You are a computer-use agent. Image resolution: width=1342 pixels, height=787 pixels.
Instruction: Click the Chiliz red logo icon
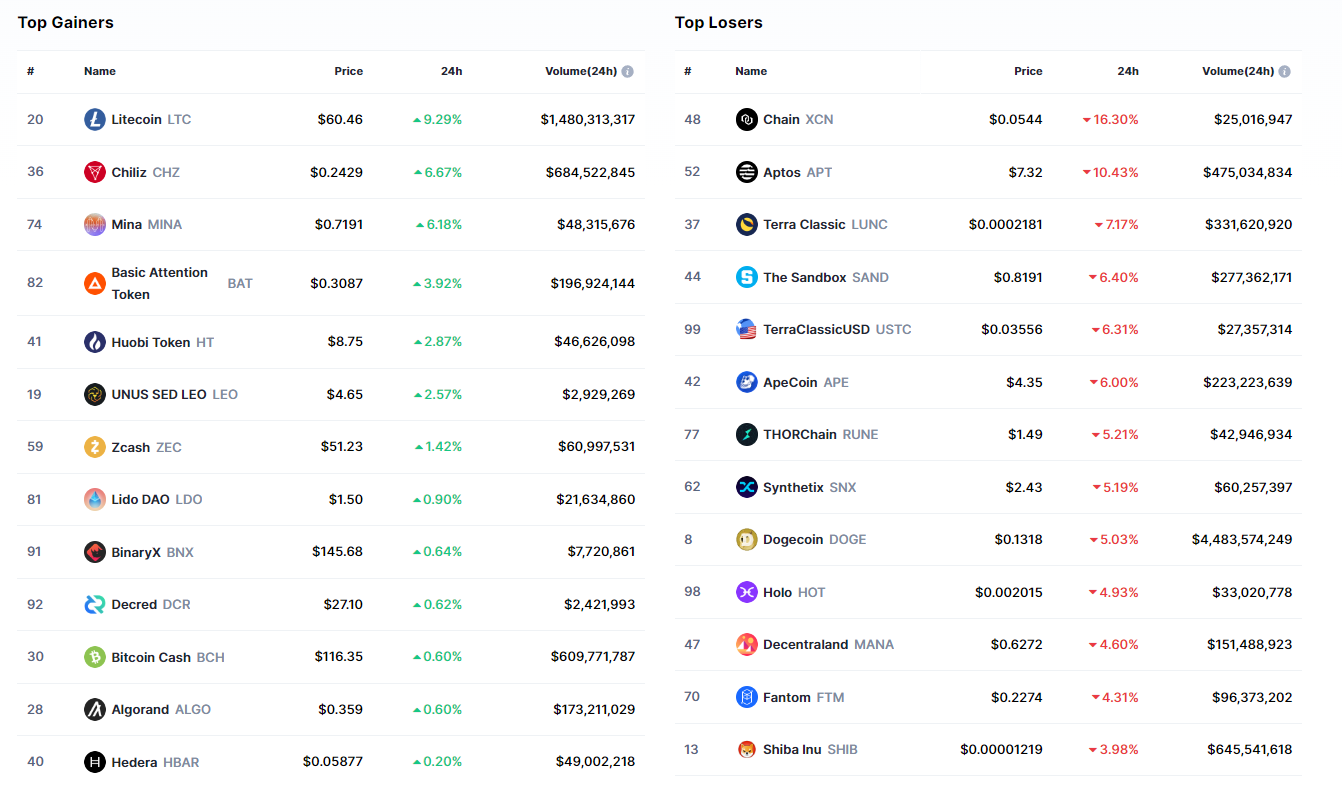pos(95,172)
